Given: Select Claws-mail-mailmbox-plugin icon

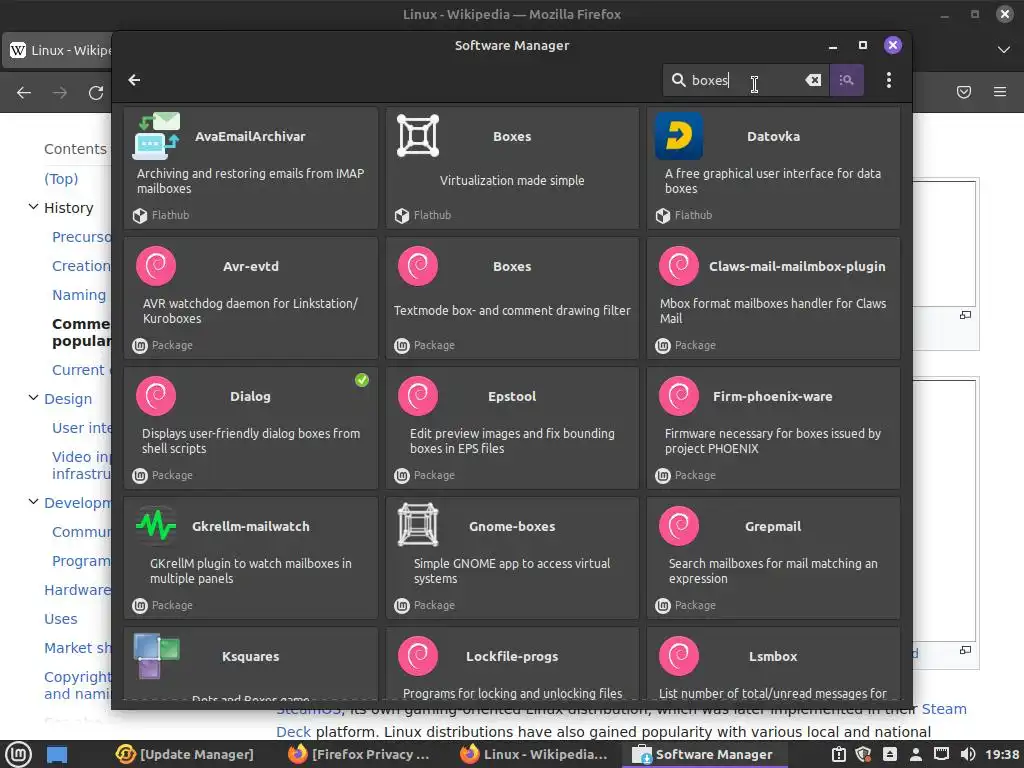Looking at the screenshot, I should click(679, 266).
